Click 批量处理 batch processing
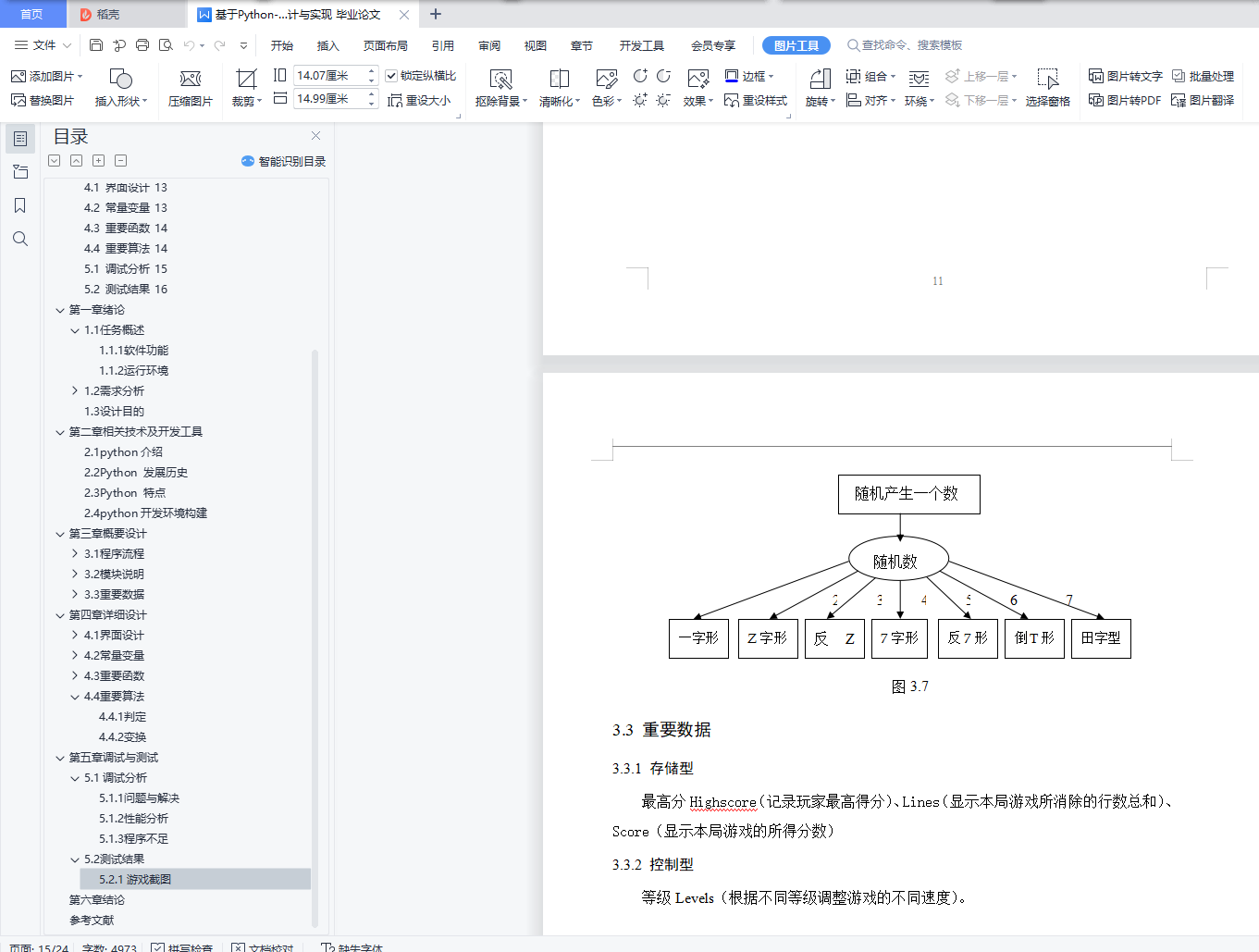This screenshot has width=1259, height=952. [x=1203, y=76]
